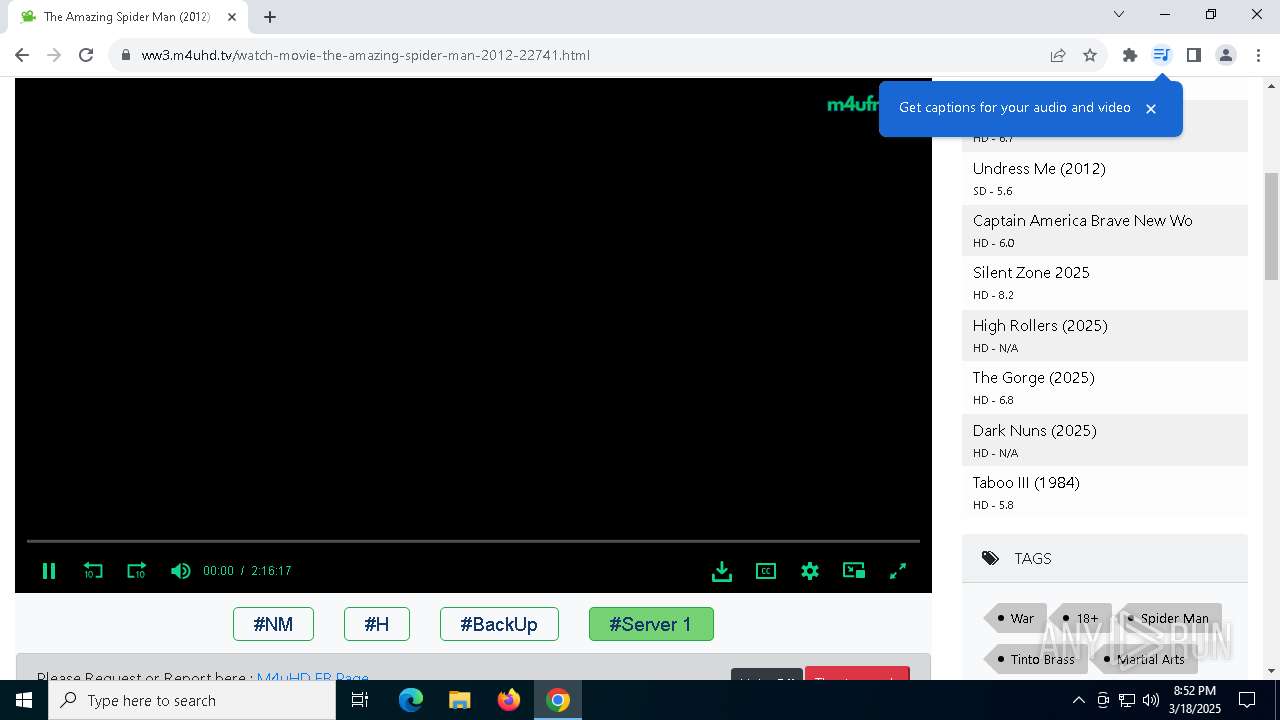Close the captions tooltip popup

click(1151, 109)
